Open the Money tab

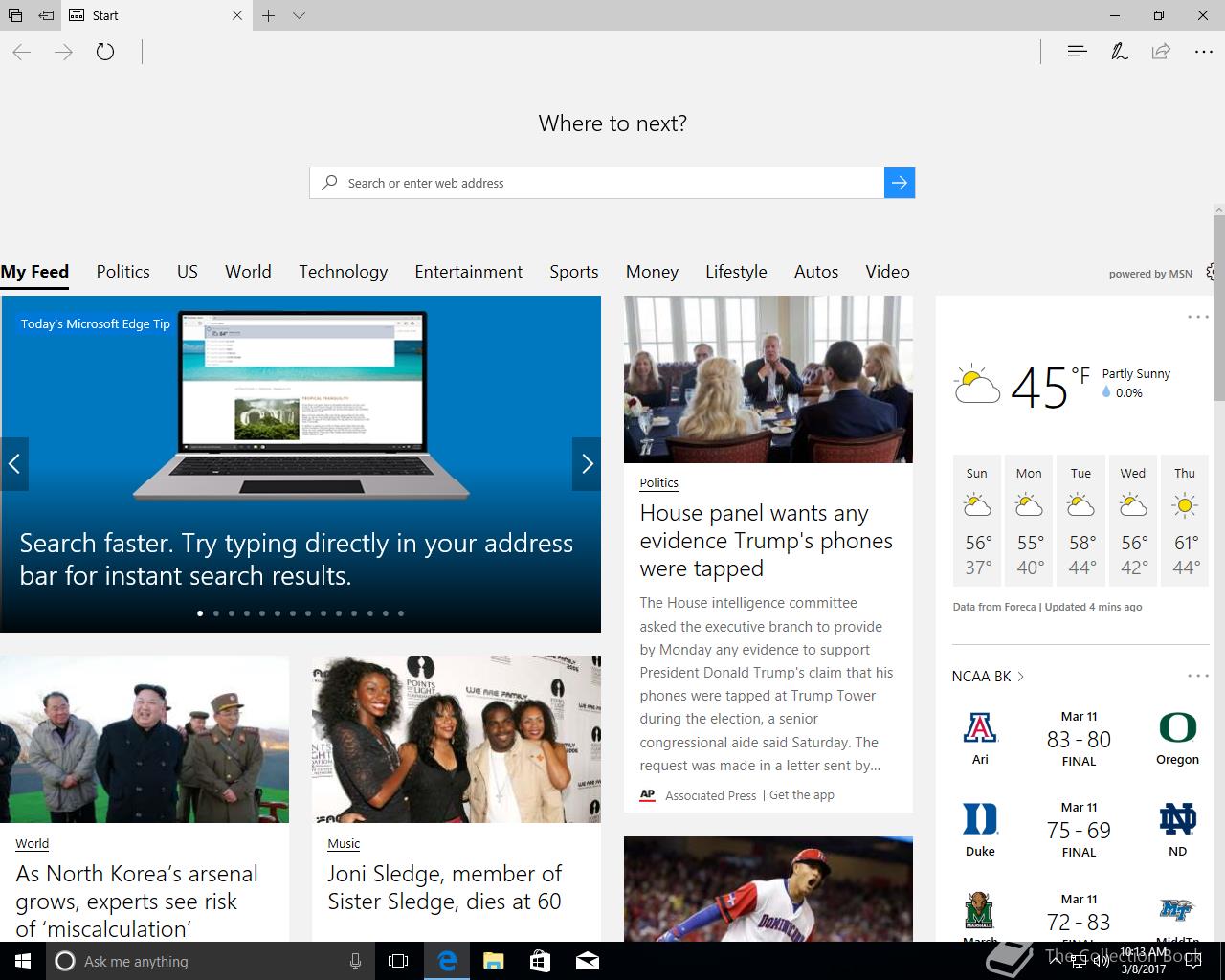652,272
